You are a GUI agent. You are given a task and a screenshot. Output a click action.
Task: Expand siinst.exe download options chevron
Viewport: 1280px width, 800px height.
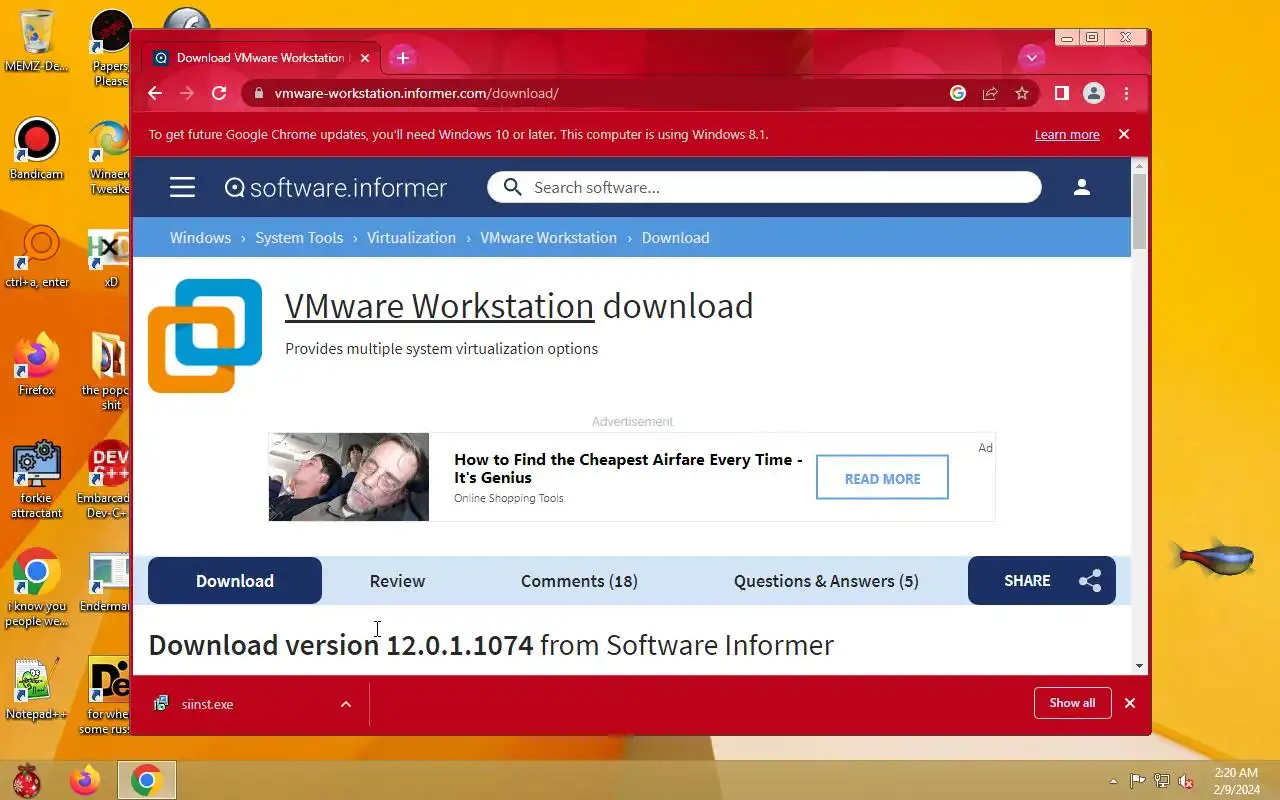pos(346,704)
